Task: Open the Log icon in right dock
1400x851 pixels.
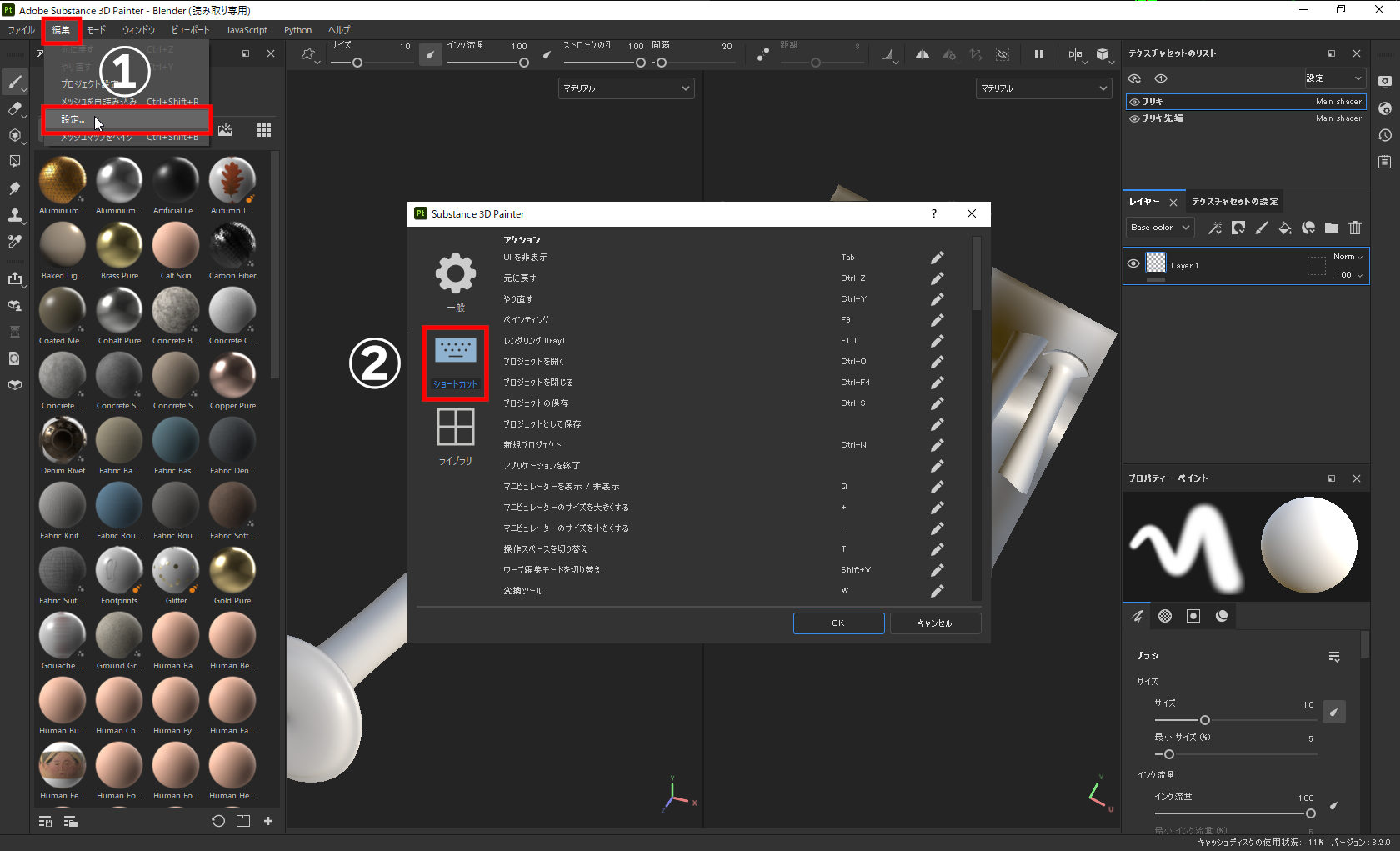Action: point(1385,162)
